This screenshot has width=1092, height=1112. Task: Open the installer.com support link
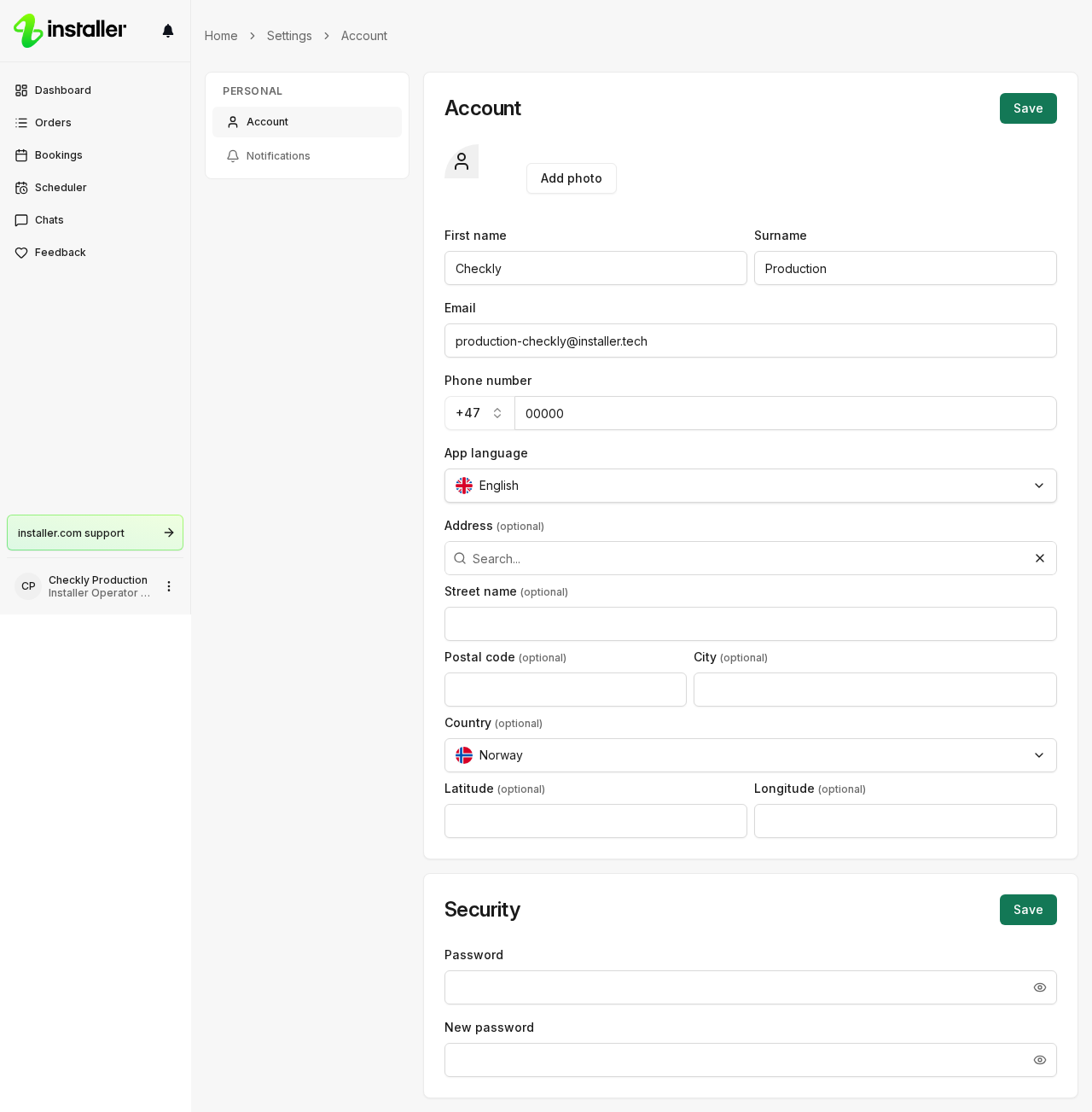click(96, 533)
